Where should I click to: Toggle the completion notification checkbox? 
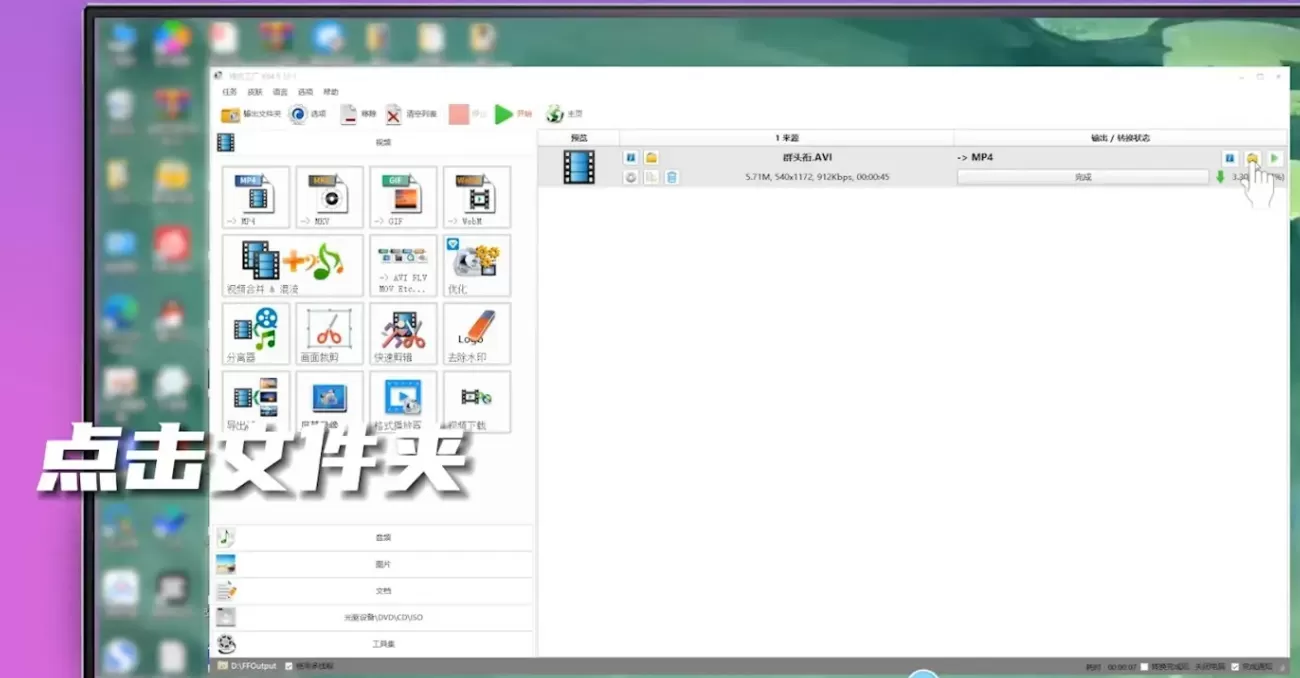(1235, 667)
